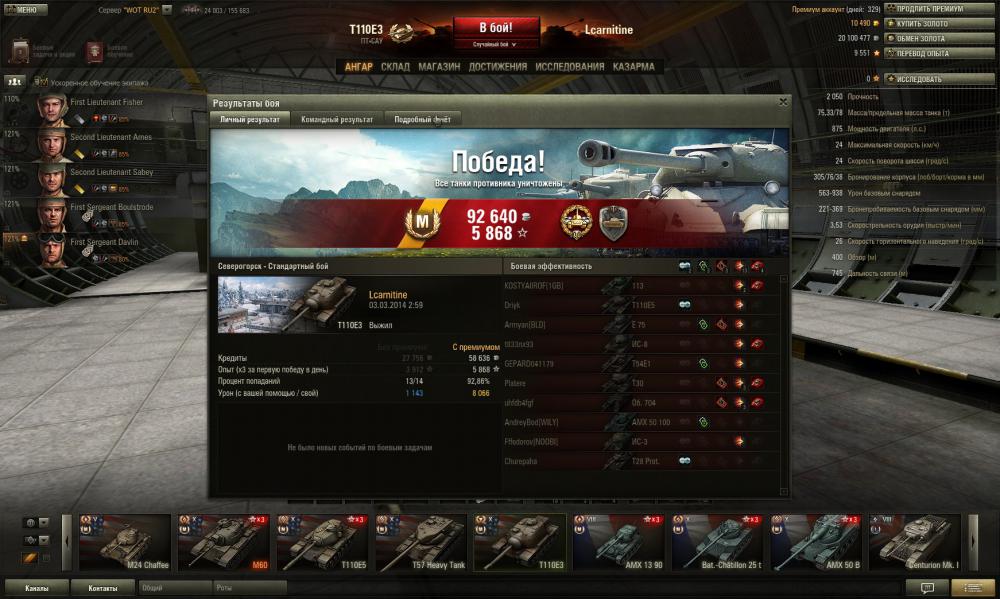
Task: Click the shield achievement medal
Action: [613, 223]
